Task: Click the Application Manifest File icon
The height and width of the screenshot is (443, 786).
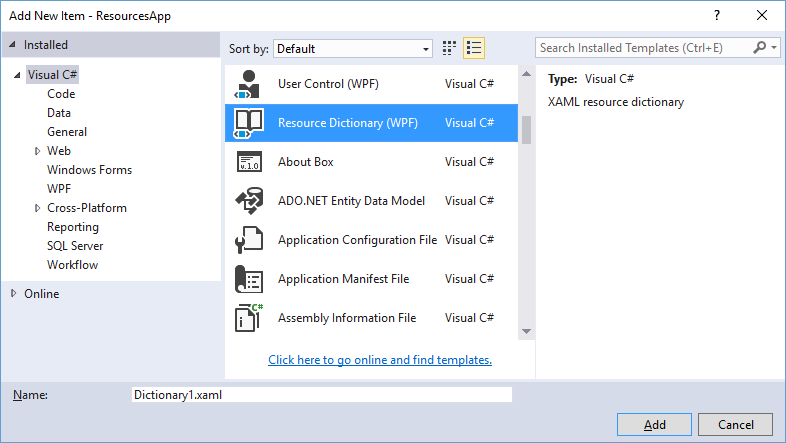Action: point(247,279)
